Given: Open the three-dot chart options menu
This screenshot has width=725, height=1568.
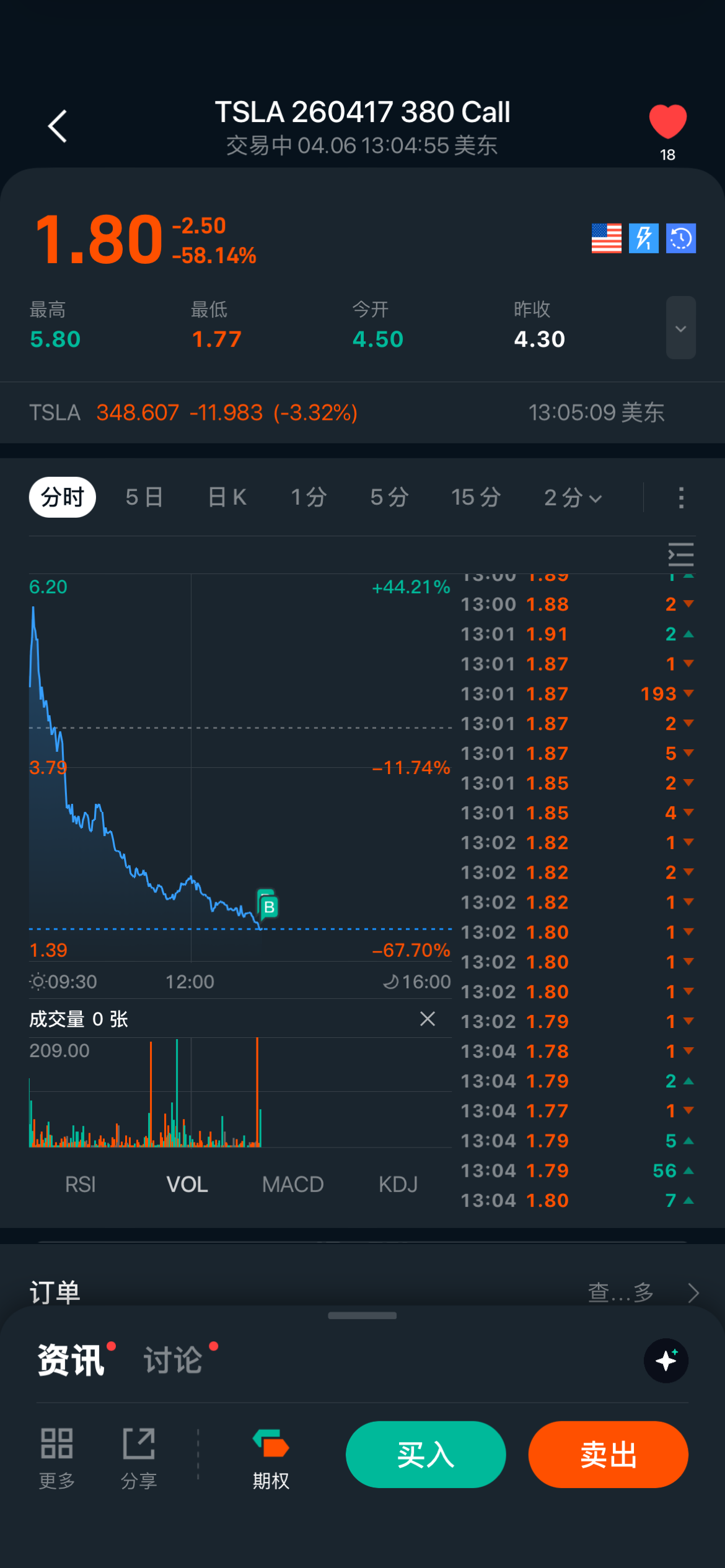Looking at the screenshot, I should pyautogui.click(x=681, y=497).
